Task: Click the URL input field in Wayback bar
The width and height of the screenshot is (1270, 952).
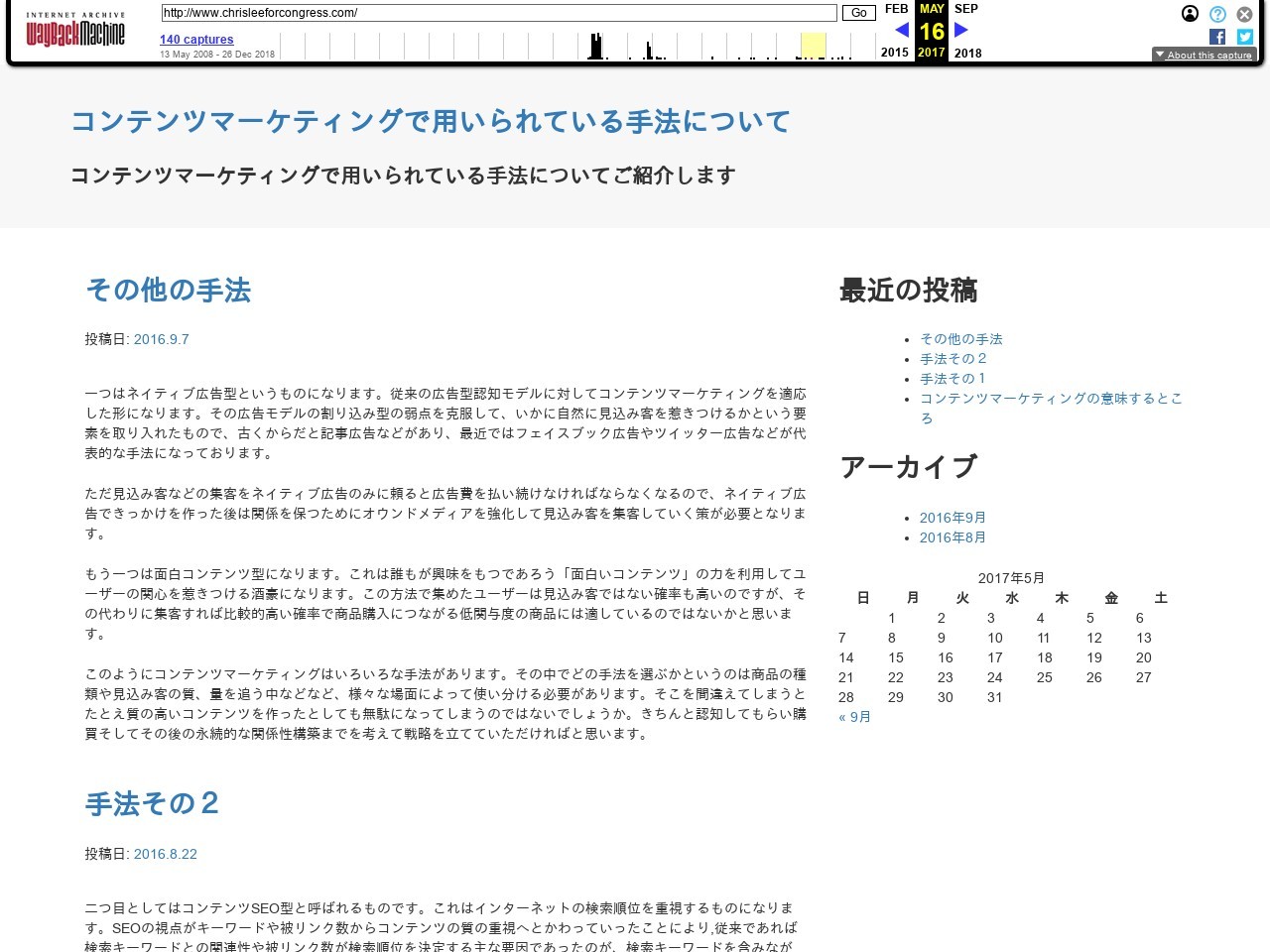Action: click(498, 13)
